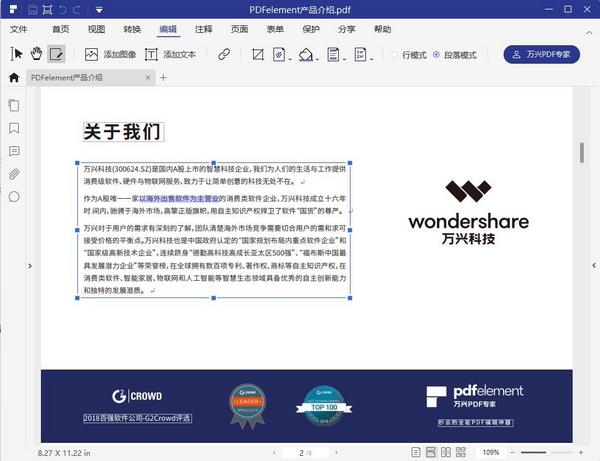Screen dimensions: 600x461
Task: Click the page number input field
Action: pos(305,453)
